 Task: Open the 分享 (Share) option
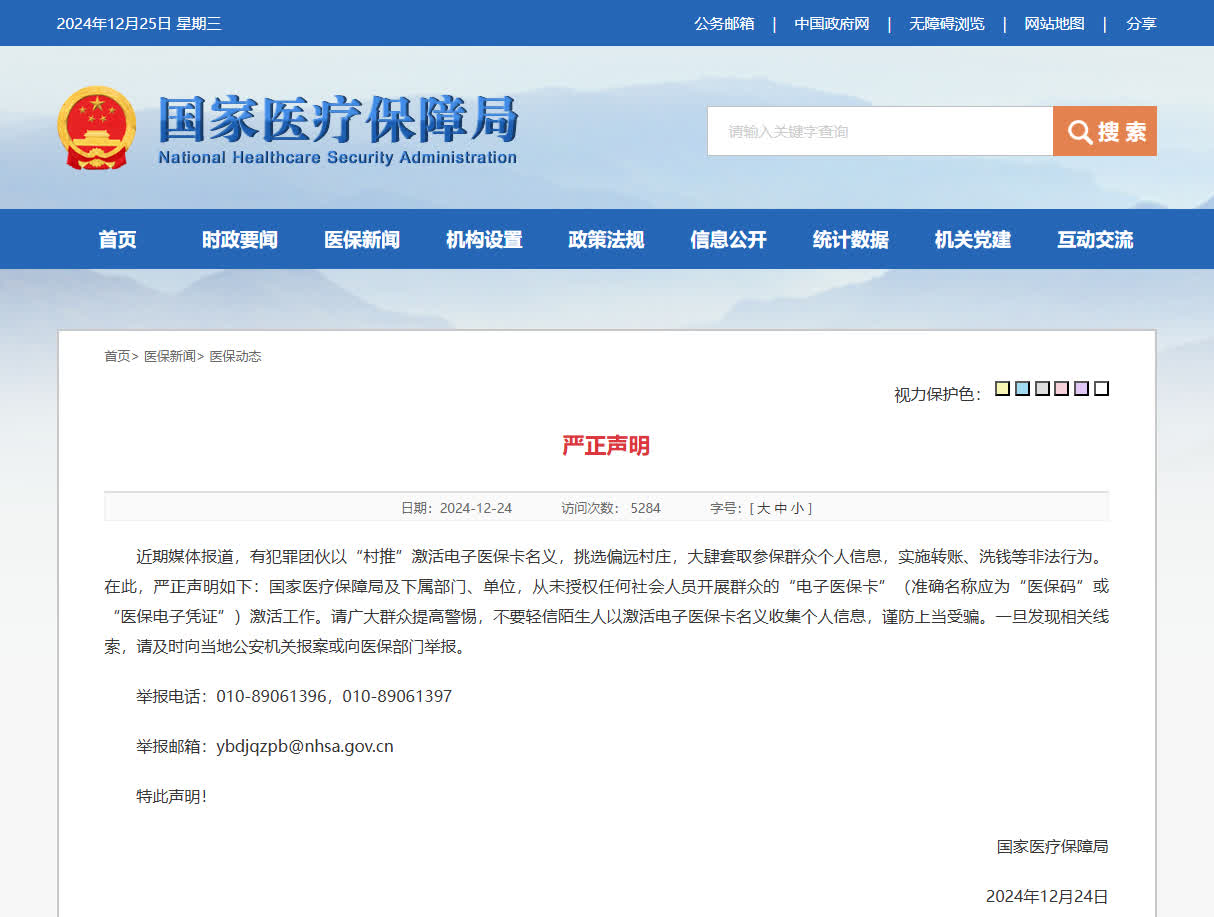[x=1140, y=23]
